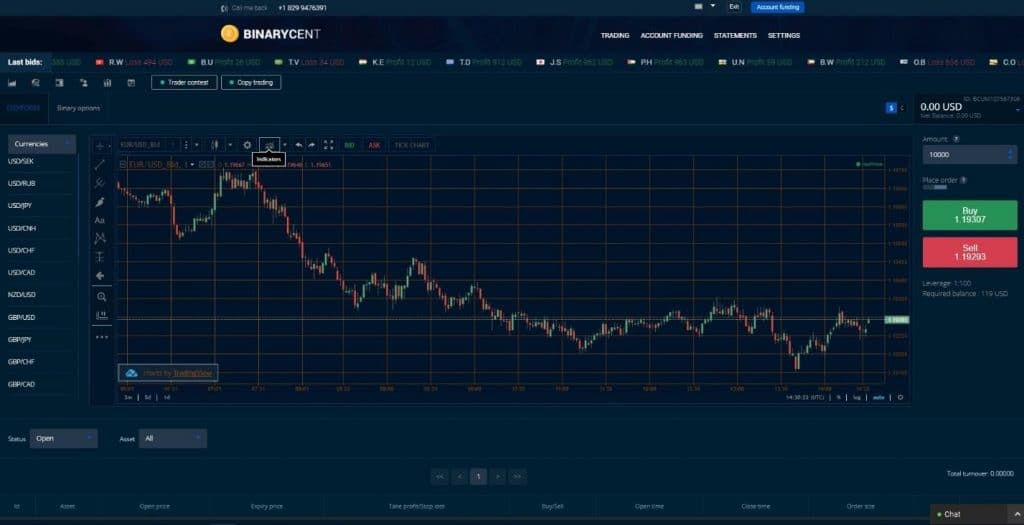Activate the zoom-in magnifier tool
The image size is (1024, 525).
pyautogui.click(x=99, y=296)
